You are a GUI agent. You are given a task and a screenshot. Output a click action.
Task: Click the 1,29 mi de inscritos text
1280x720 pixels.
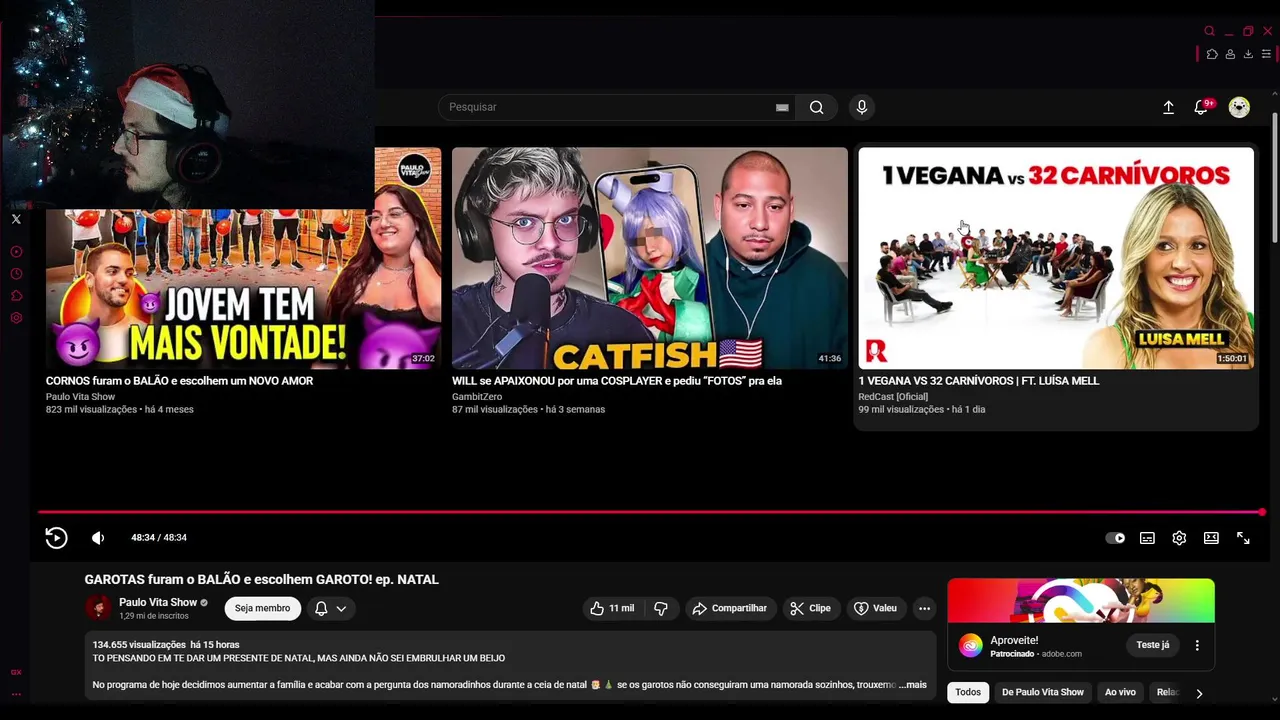click(x=154, y=616)
